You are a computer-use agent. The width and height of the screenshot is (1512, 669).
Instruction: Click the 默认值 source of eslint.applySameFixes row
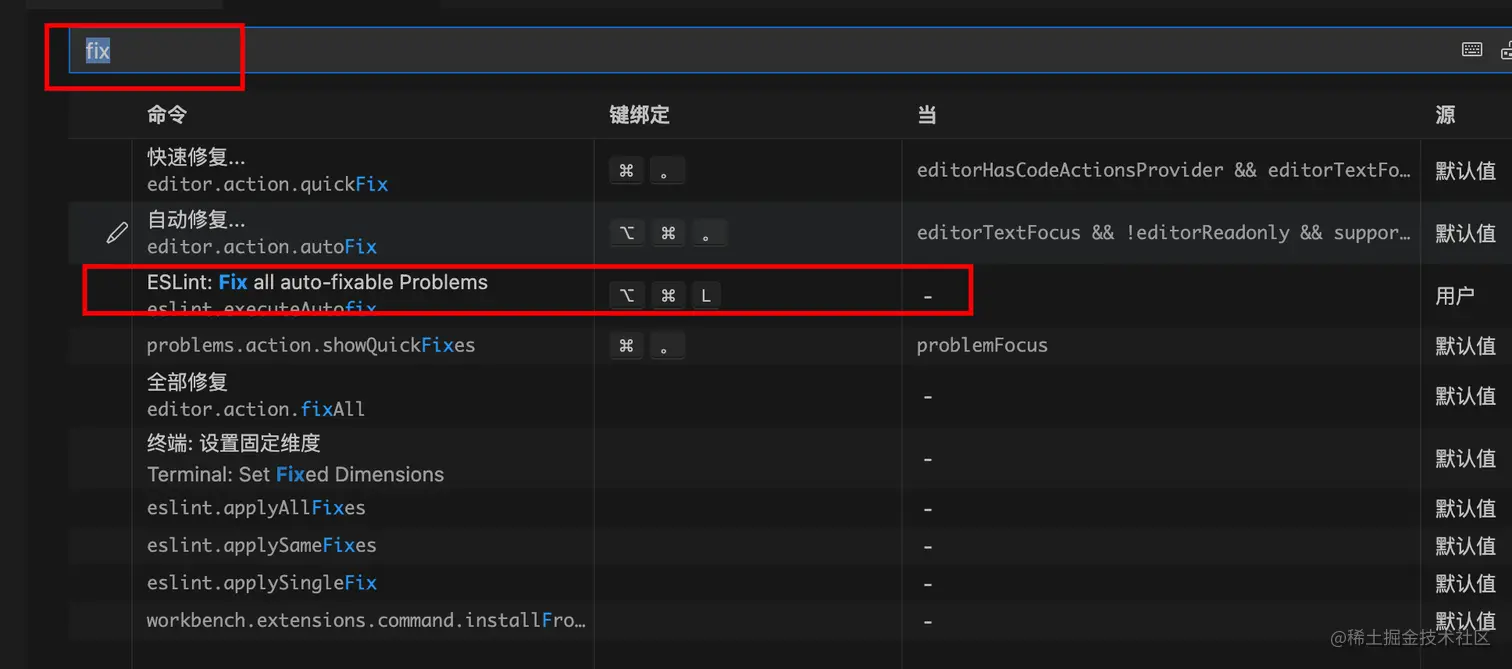[x=1466, y=546]
